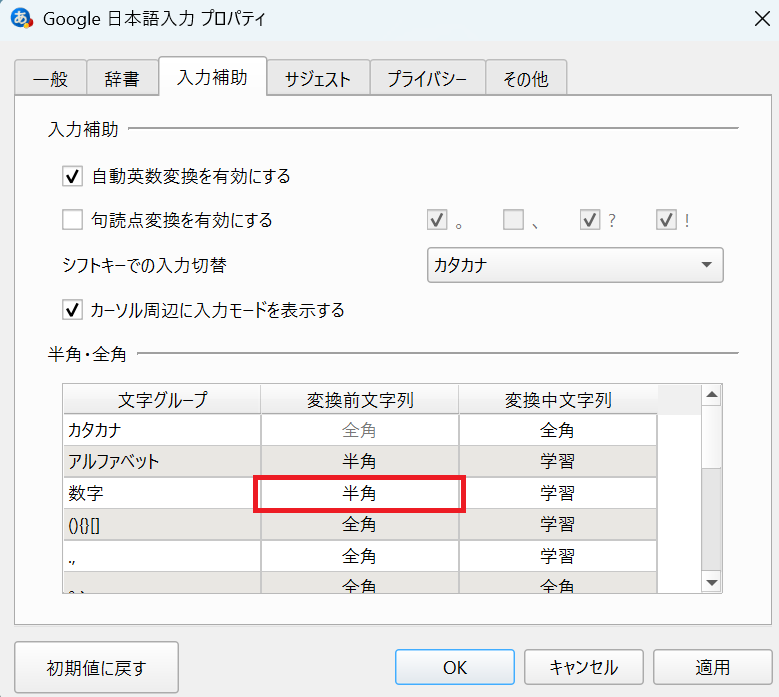Screen dimensions: 779x697
Task: Toggle the 、 punctuation checkbox
Action: [x=513, y=220]
